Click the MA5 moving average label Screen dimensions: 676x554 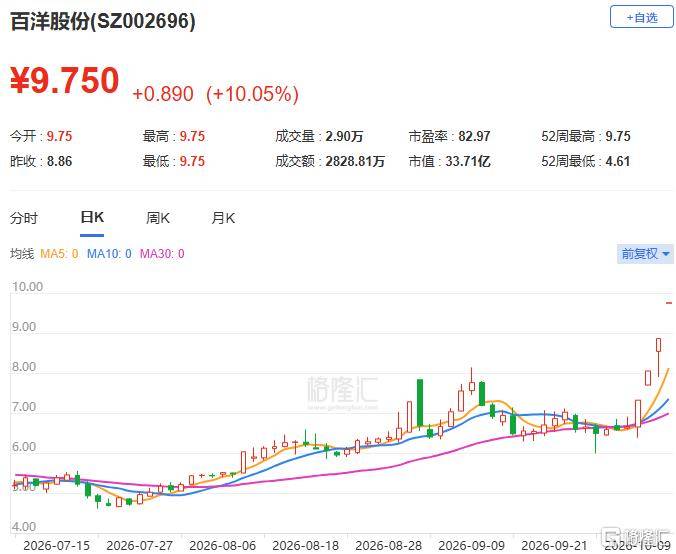pos(59,254)
